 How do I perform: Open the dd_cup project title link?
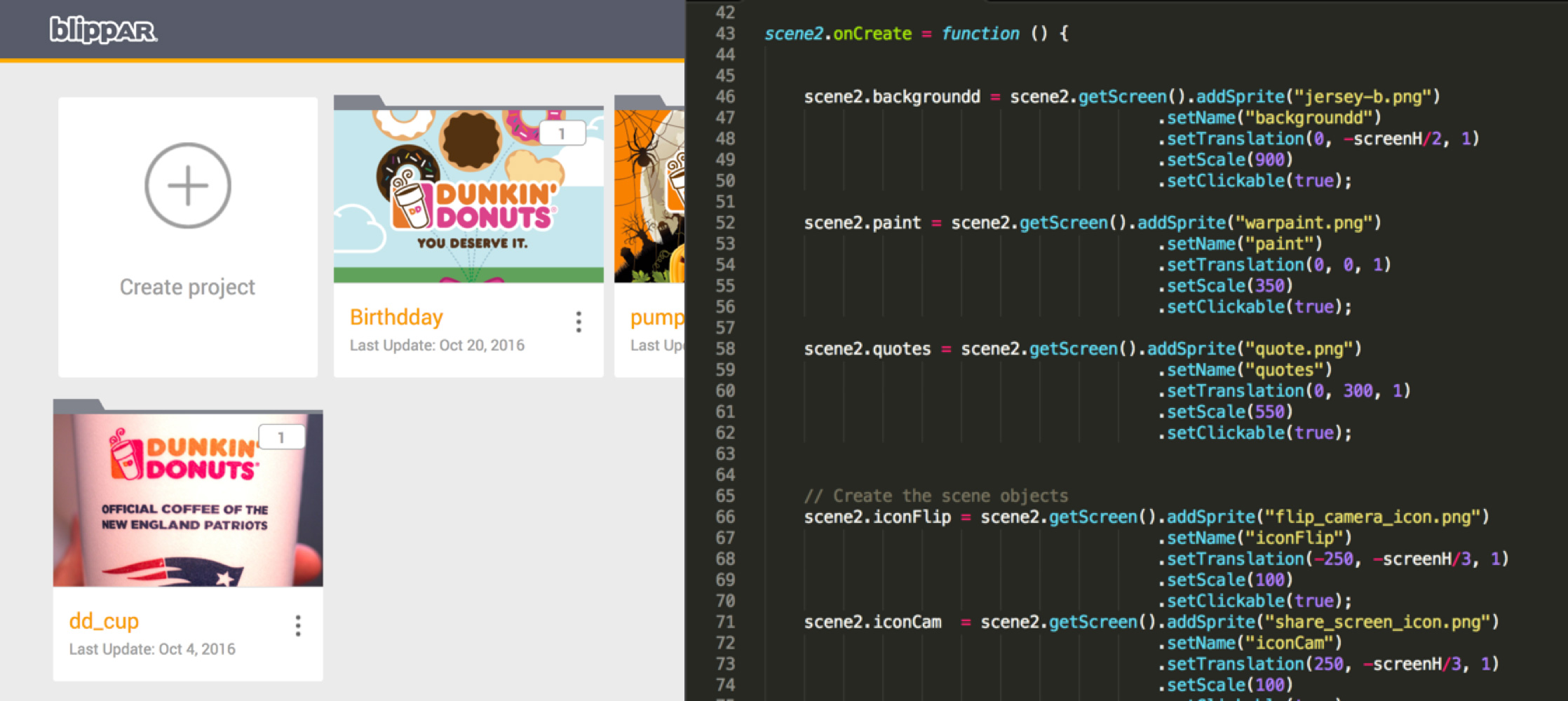[x=104, y=621]
